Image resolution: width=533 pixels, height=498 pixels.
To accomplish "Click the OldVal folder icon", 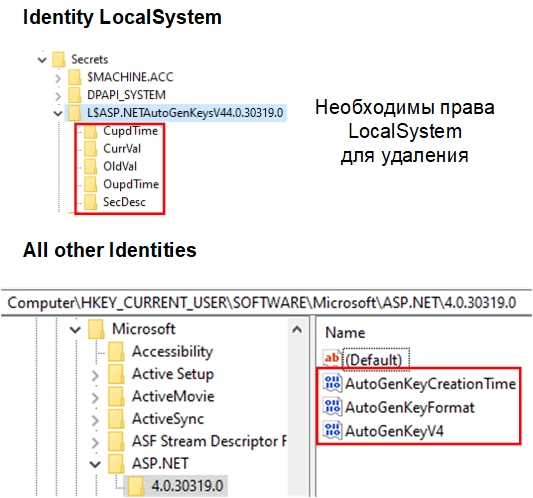I will point(91,167).
